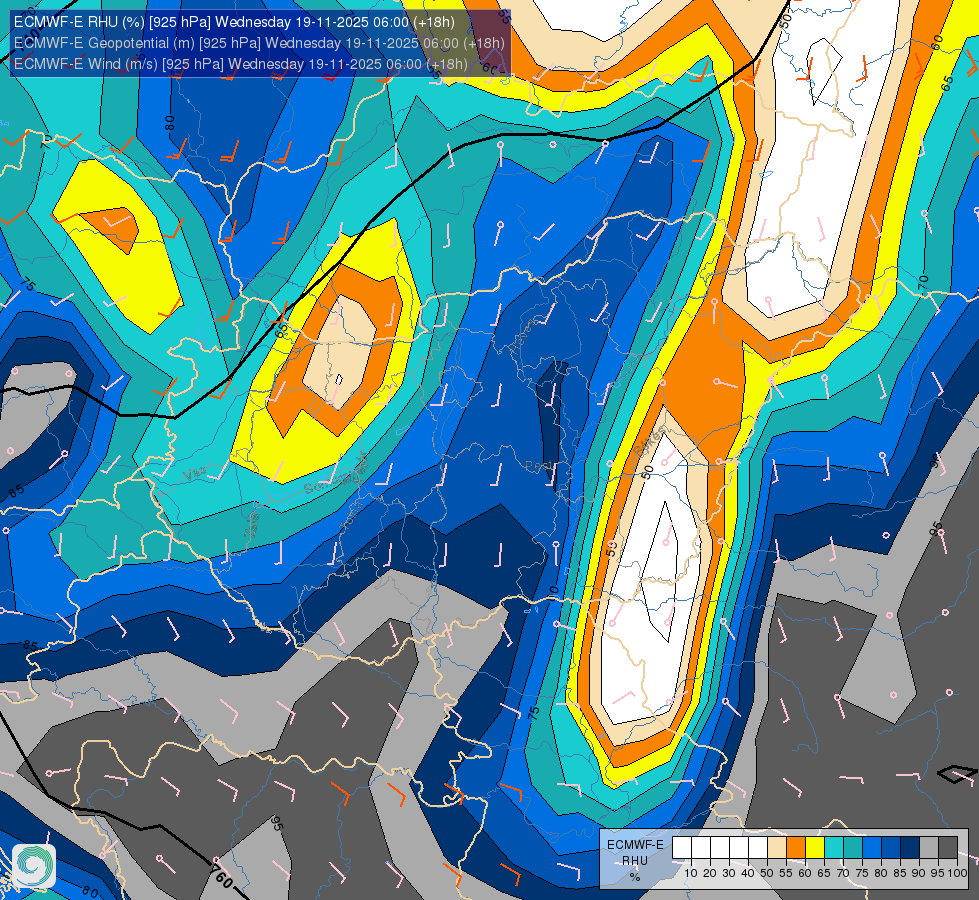Select the ECMWF-E RHU (%) layer title

click(x=234, y=22)
